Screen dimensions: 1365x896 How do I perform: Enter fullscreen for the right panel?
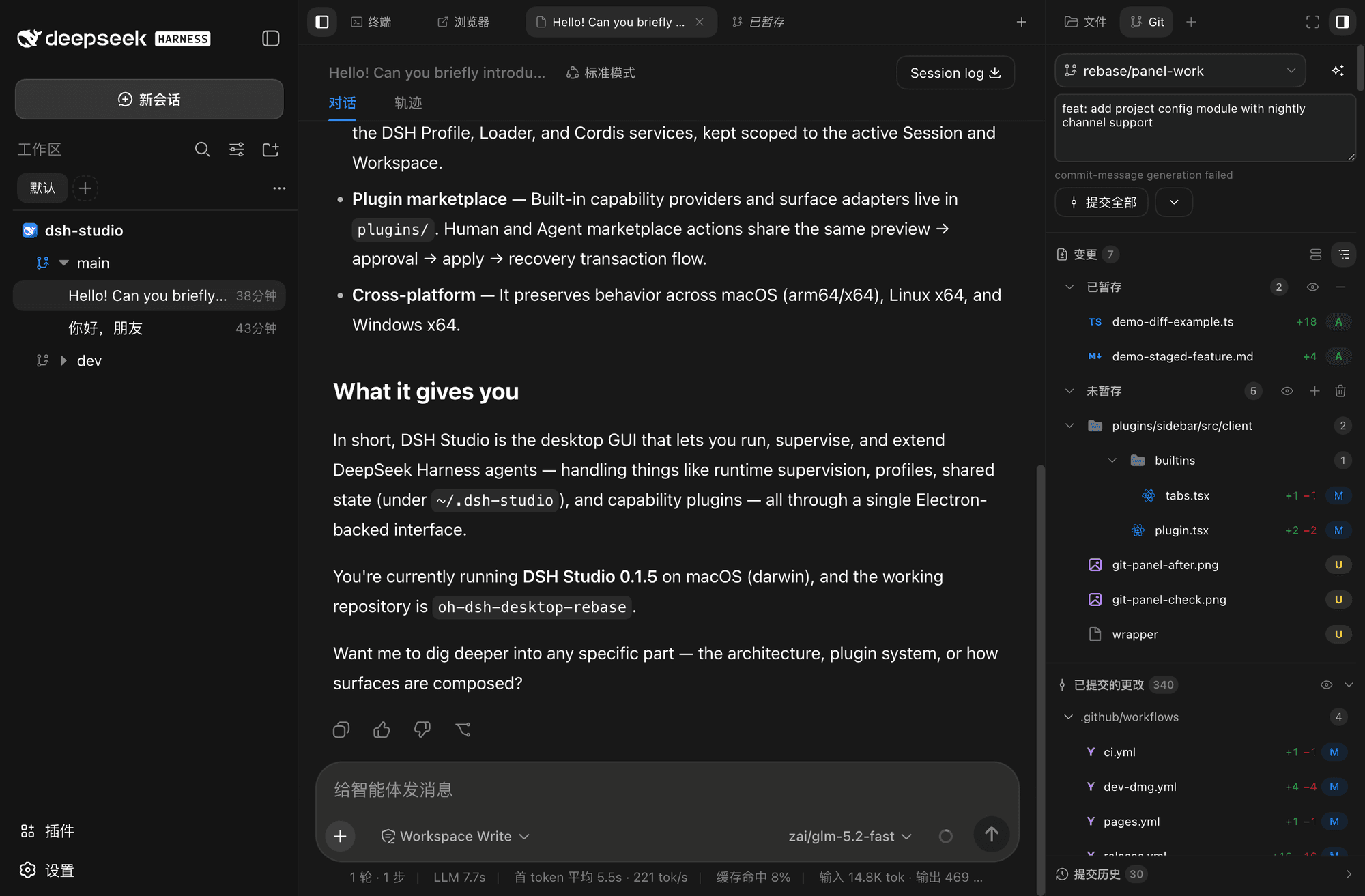[1312, 22]
